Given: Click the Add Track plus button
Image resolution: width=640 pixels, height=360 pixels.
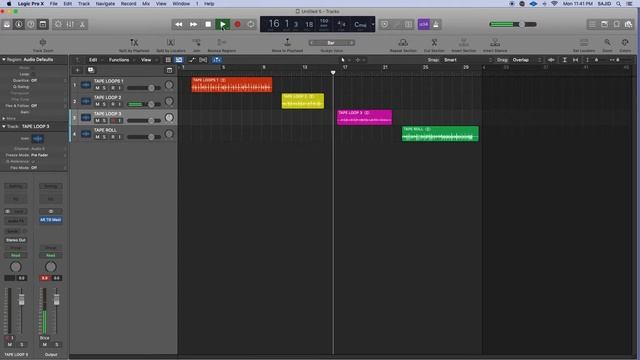Looking at the screenshot, I should coord(77,70).
